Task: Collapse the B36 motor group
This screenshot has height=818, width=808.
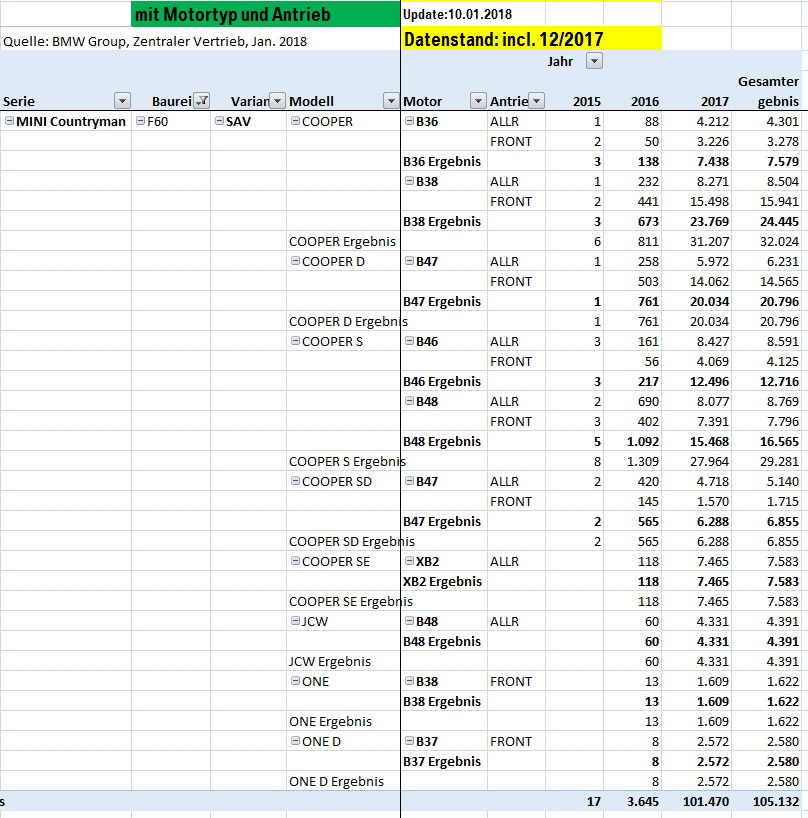Action: (x=409, y=121)
